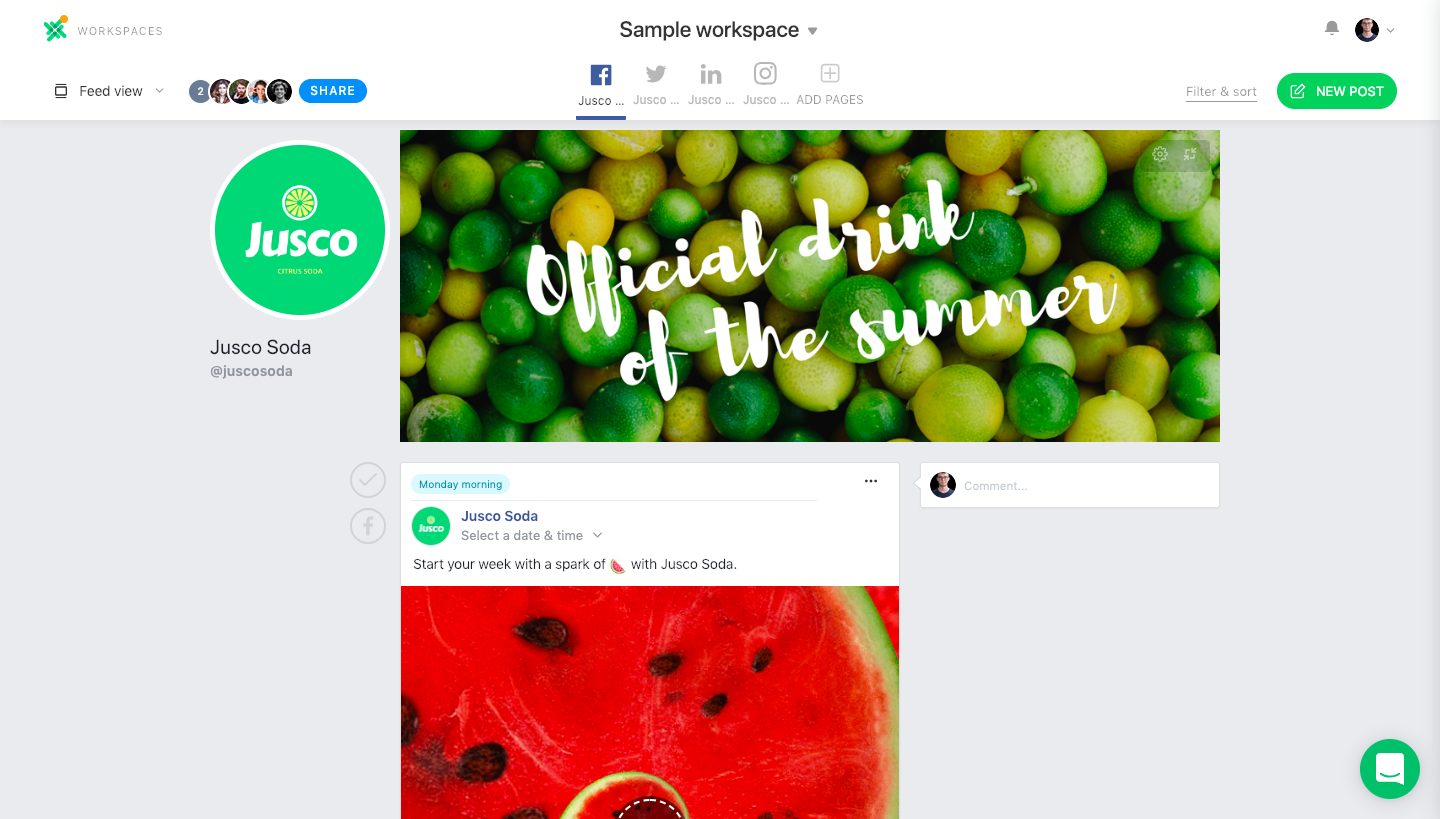Open Filter & sort link
Viewport: 1440px width, 819px height.
pos(1221,92)
